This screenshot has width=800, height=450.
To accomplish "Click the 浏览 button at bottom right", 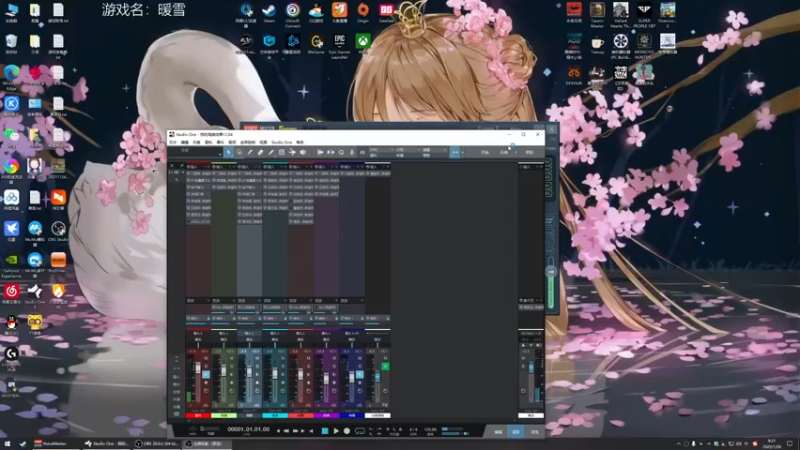I will point(534,432).
